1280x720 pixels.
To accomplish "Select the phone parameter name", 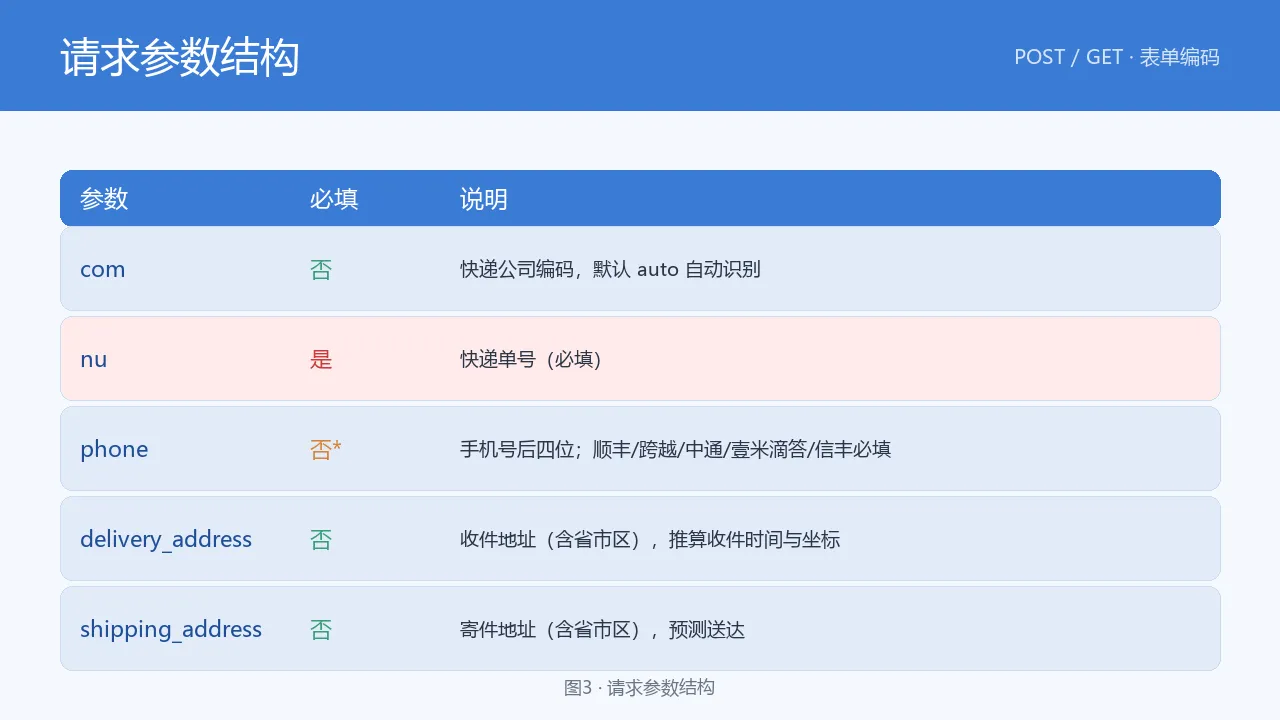I will pos(114,449).
